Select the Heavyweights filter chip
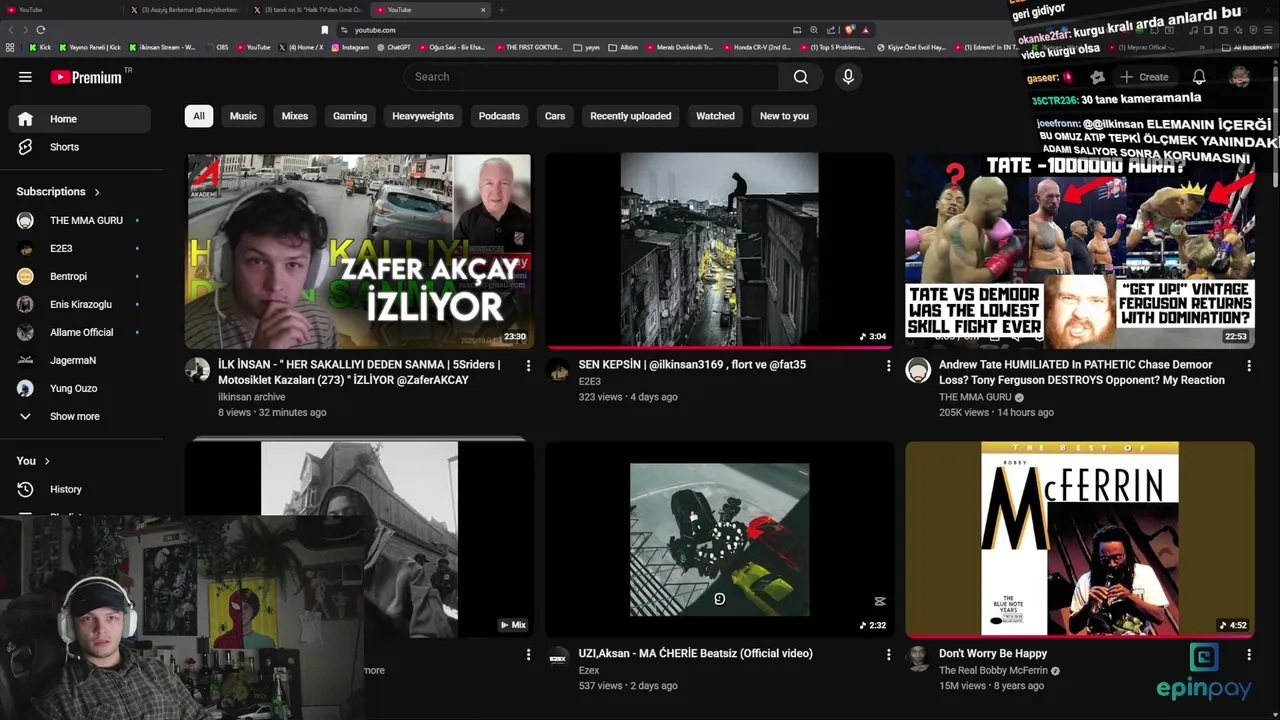 click(423, 116)
